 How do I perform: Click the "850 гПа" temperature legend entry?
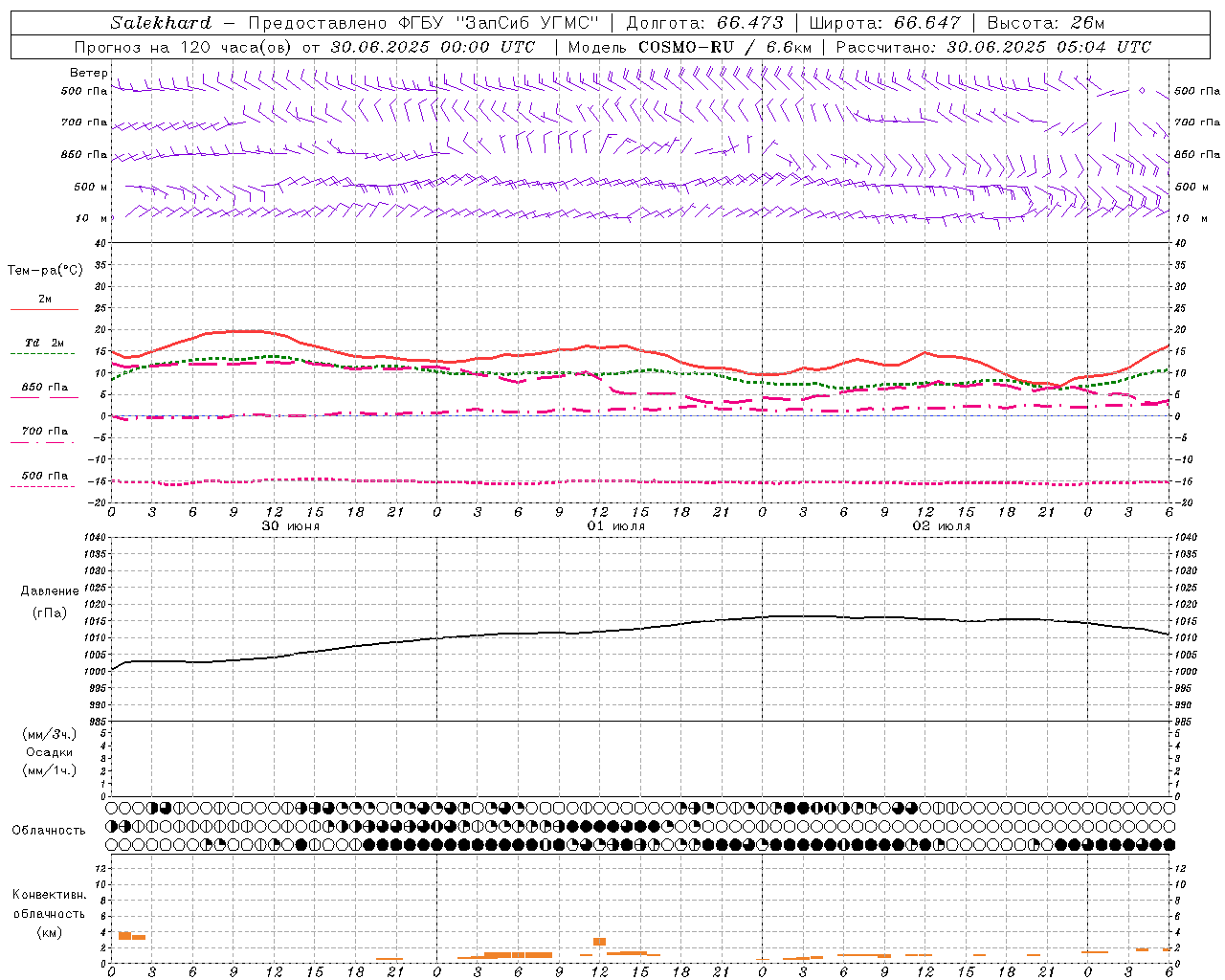click(x=44, y=388)
